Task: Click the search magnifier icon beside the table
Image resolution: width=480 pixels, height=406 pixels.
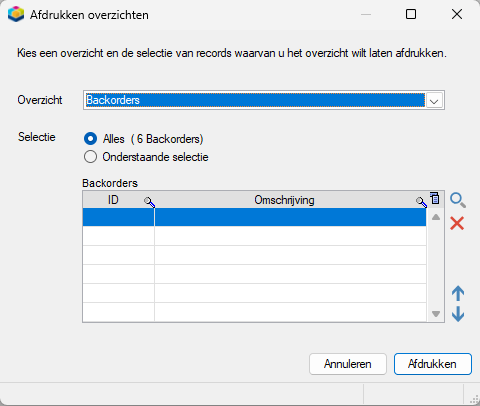Action: (x=458, y=200)
